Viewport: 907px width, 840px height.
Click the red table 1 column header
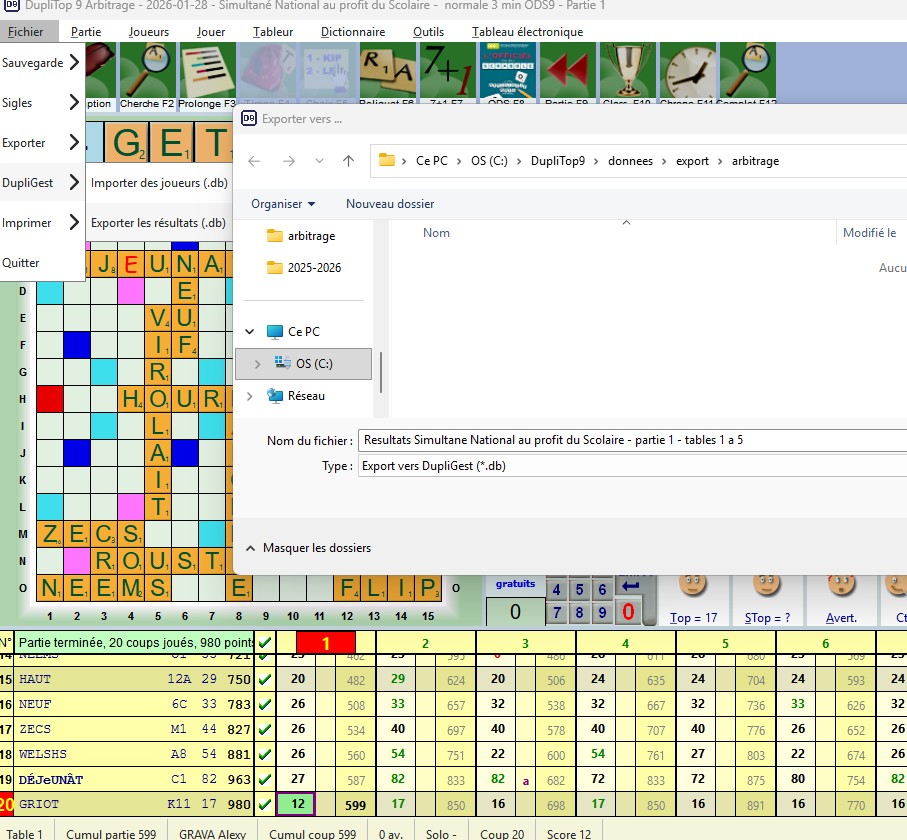pyautogui.click(x=325, y=642)
